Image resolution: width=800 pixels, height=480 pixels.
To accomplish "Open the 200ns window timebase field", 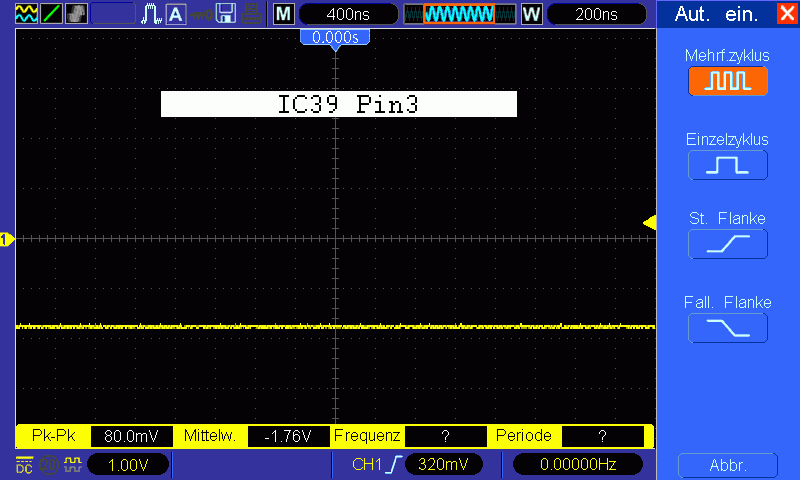I will click(x=596, y=14).
